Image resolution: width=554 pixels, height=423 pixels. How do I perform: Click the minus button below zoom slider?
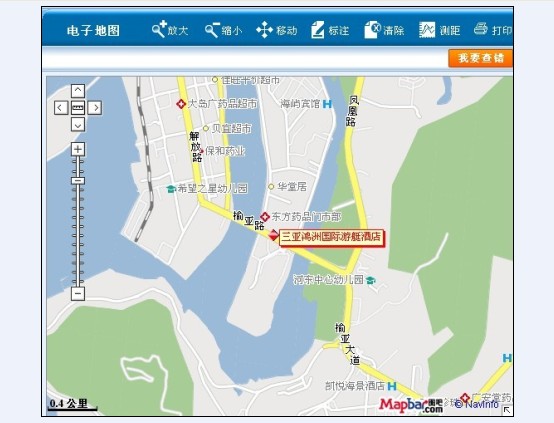click(x=78, y=294)
